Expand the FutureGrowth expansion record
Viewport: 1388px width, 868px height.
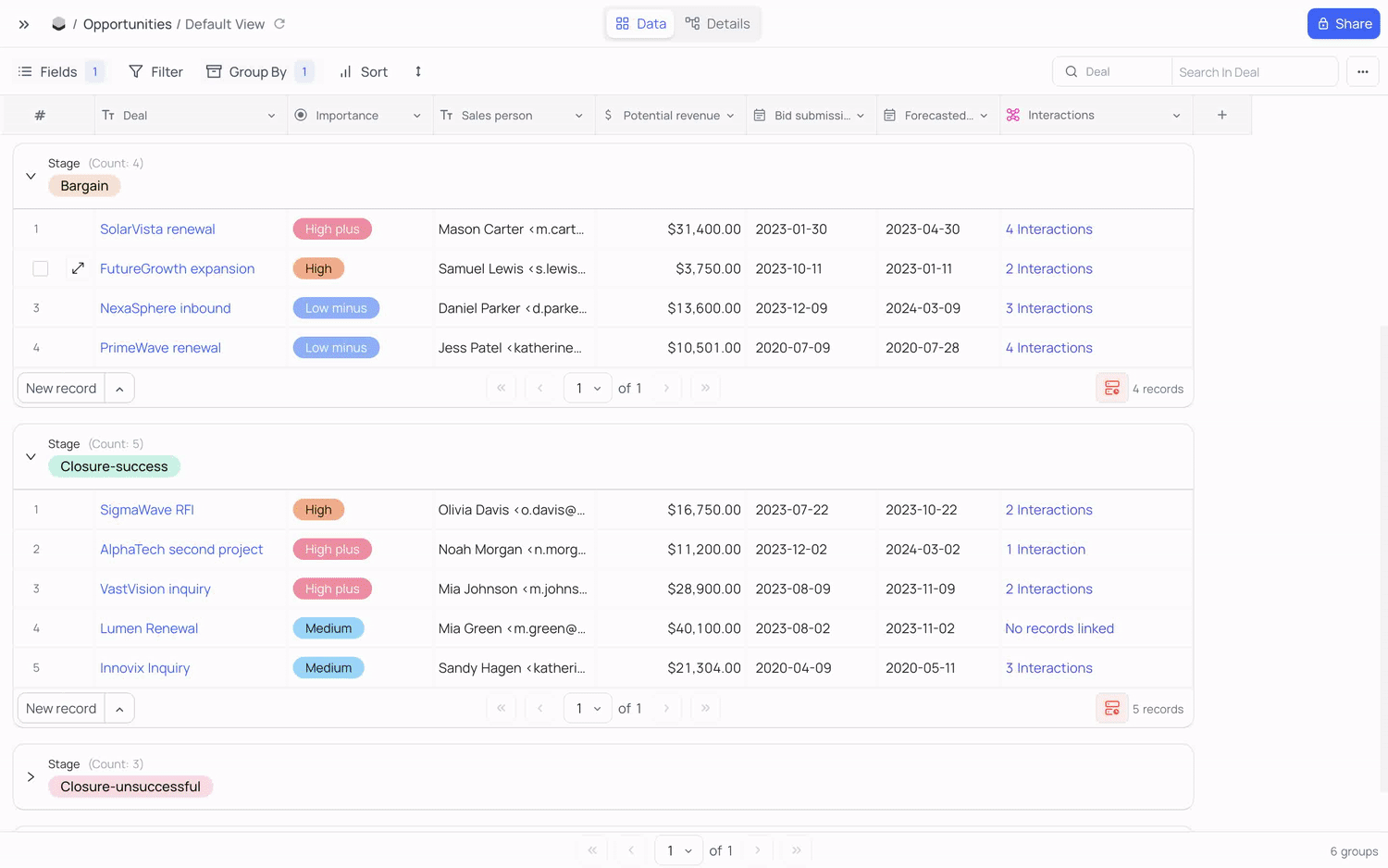[x=78, y=268]
